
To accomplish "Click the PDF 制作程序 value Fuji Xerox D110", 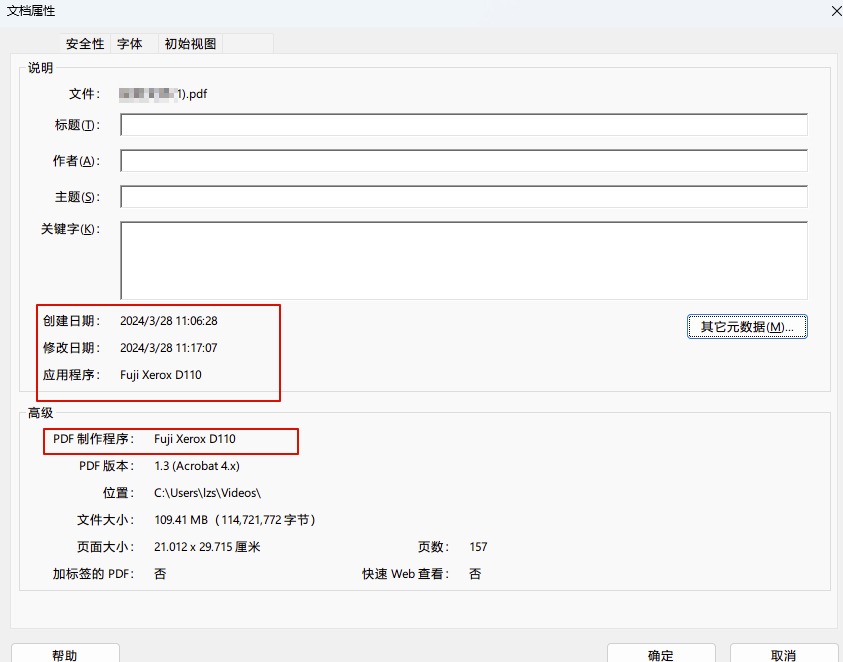I will (195, 439).
